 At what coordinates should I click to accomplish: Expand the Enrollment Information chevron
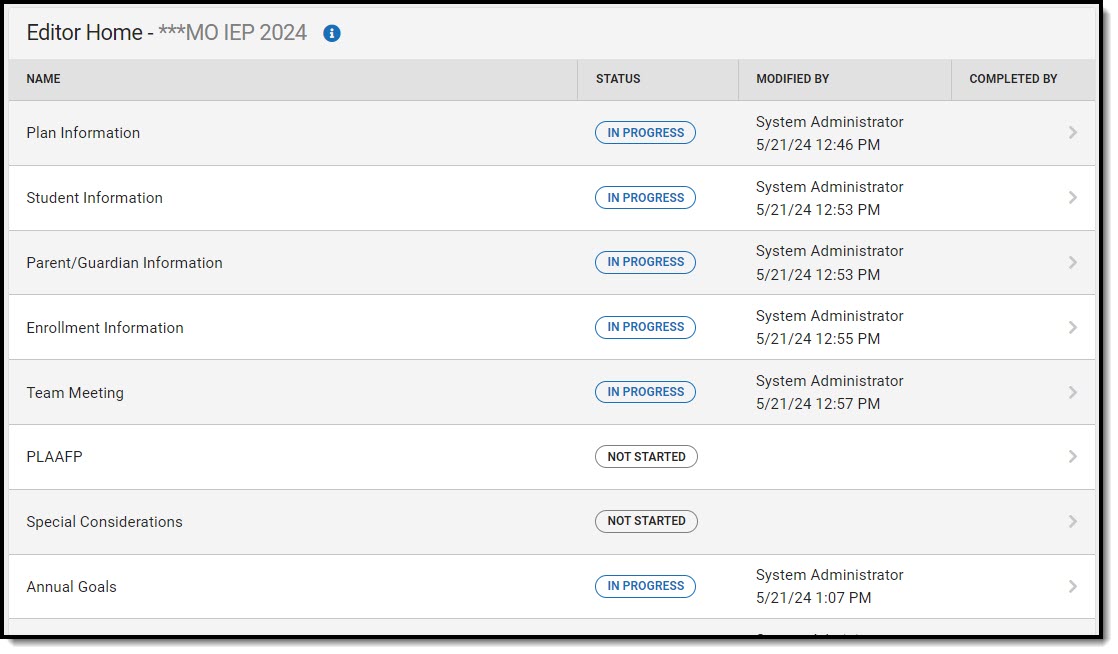click(1072, 328)
